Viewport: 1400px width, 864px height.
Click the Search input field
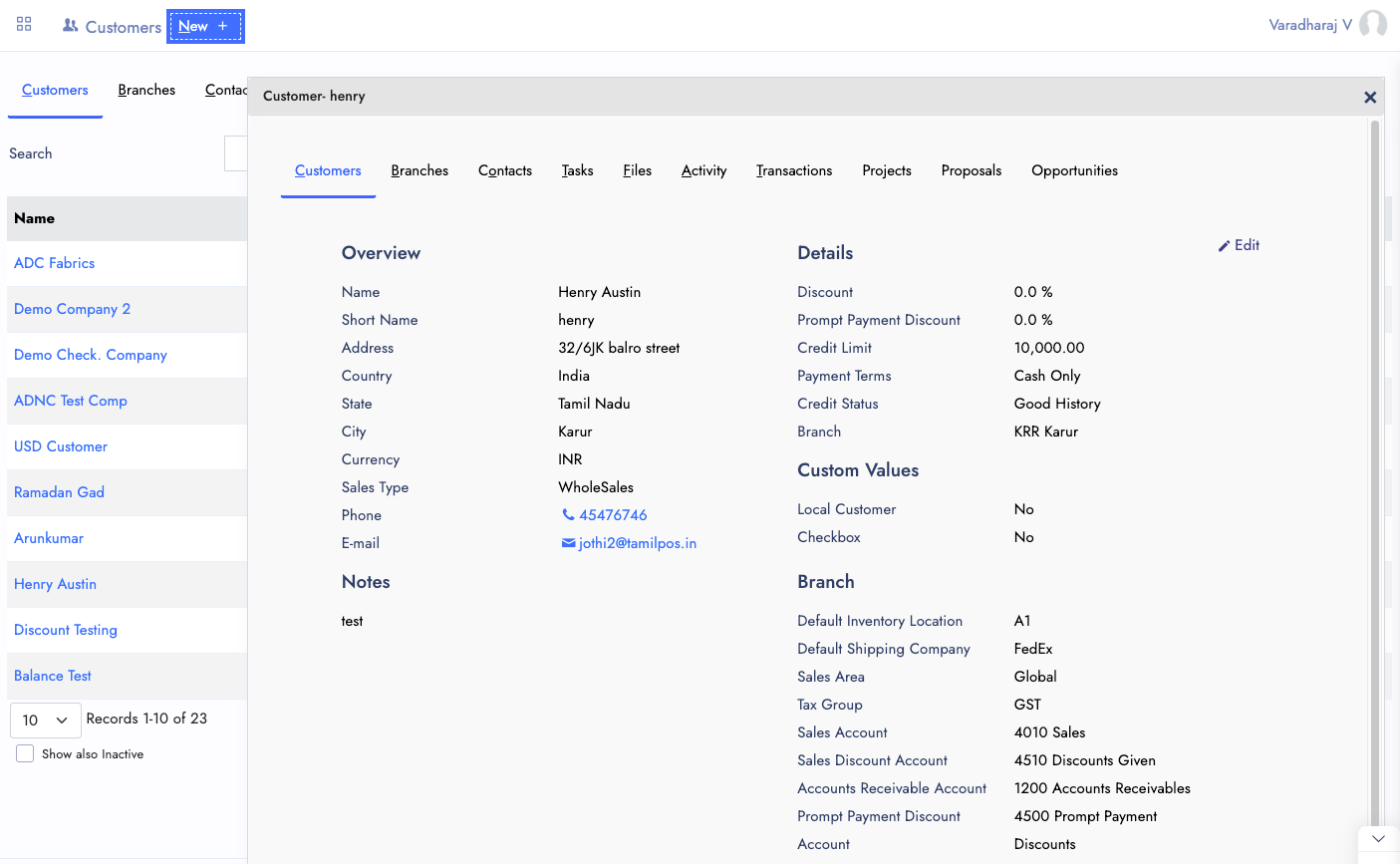(236, 153)
